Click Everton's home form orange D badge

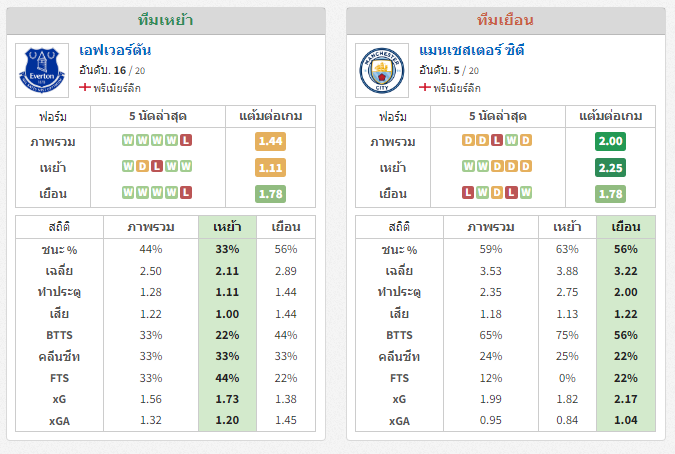pyautogui.click(x=142, y=166)
